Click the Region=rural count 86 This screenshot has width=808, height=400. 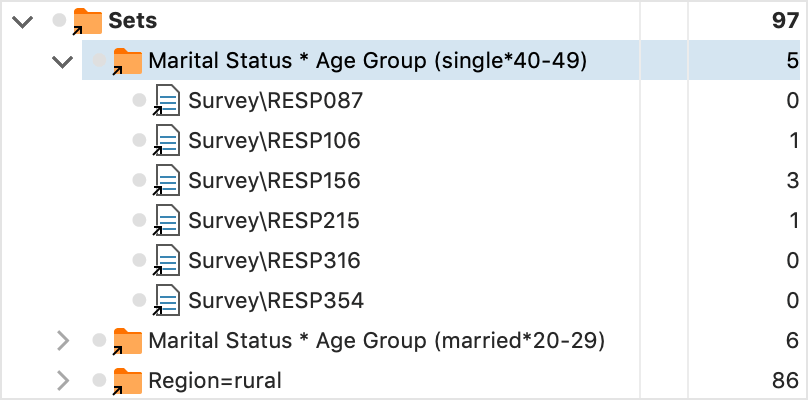[785, 381]
